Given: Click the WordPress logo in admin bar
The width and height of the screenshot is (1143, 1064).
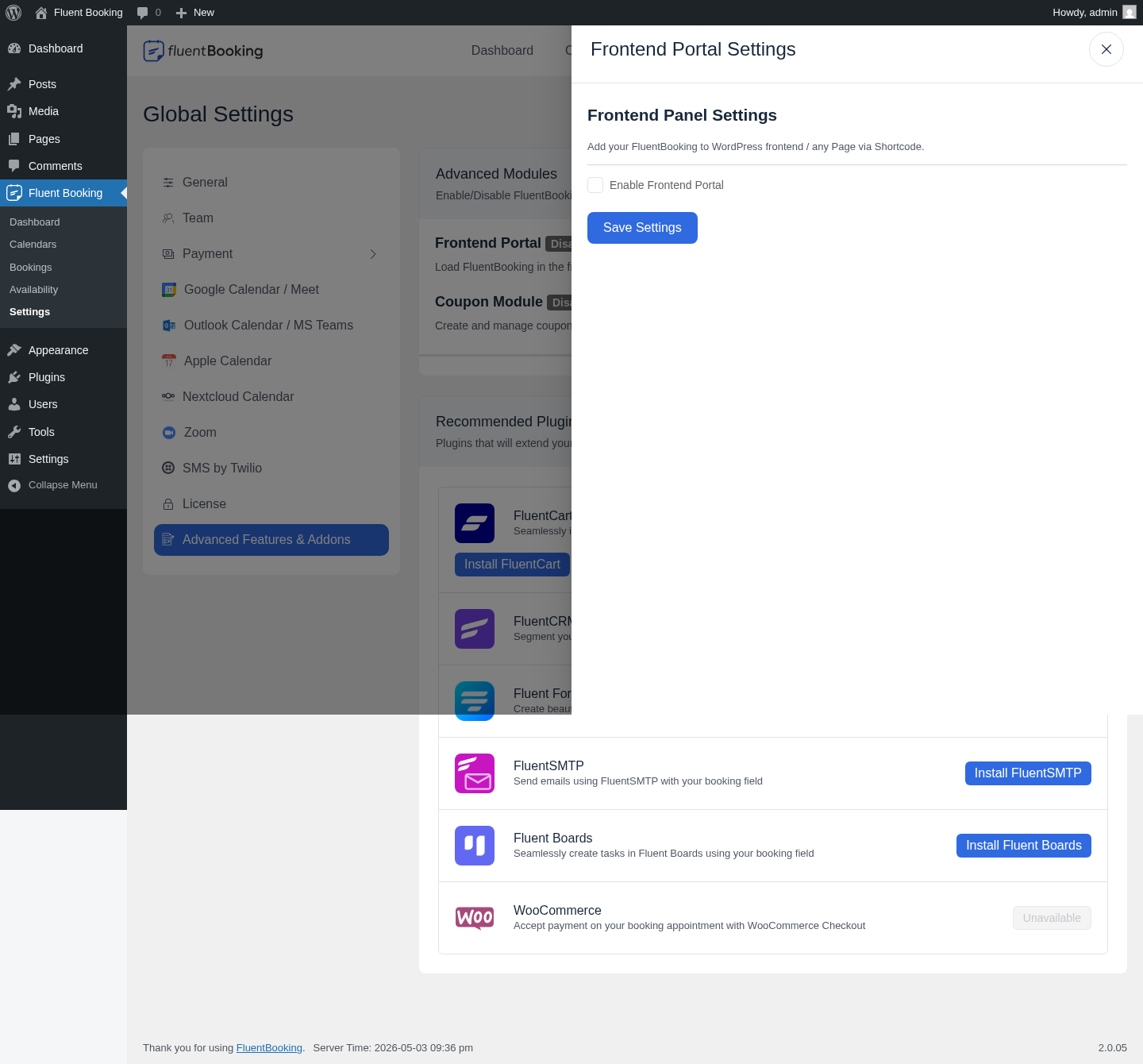Looking at the screenshot, I should [13, 13].
